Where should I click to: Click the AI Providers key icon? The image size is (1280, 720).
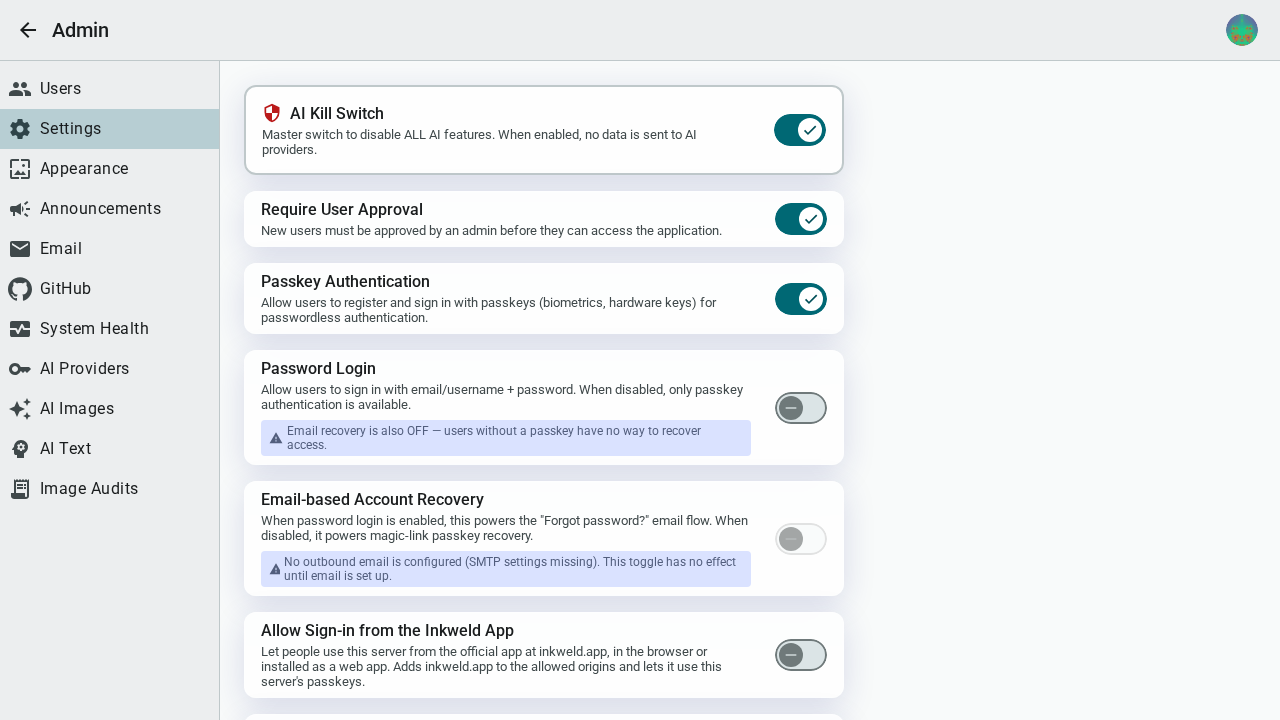click(x=20, y=369)
